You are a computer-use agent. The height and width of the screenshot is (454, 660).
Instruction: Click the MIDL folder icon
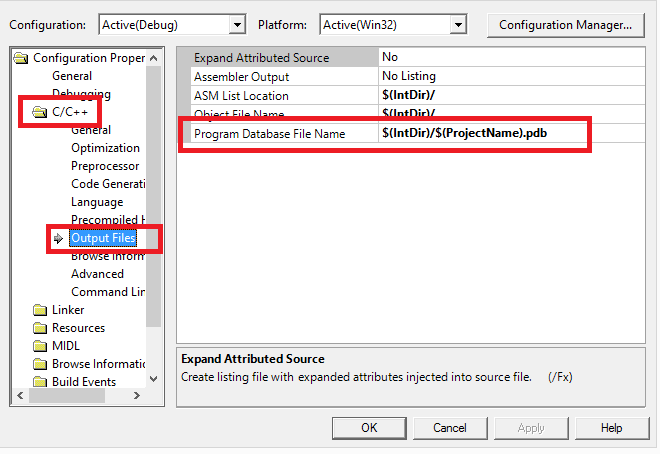pos(40,346)
